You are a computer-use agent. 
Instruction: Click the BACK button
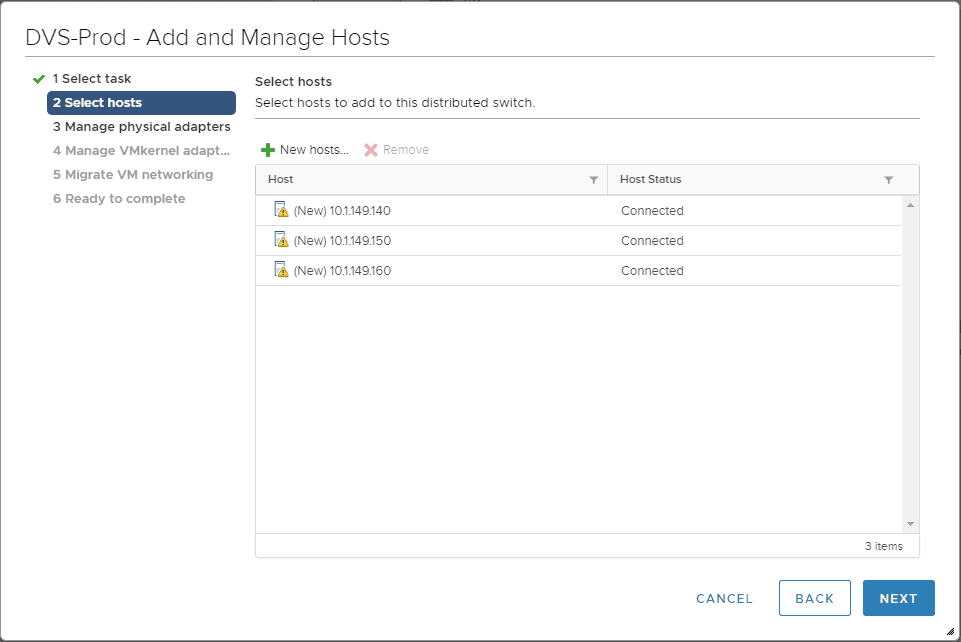coord(814,598)
